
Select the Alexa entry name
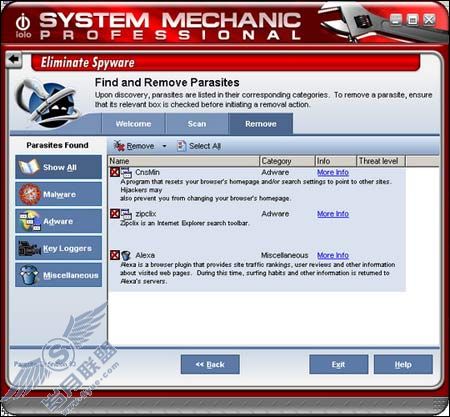(x=145, y=255)
